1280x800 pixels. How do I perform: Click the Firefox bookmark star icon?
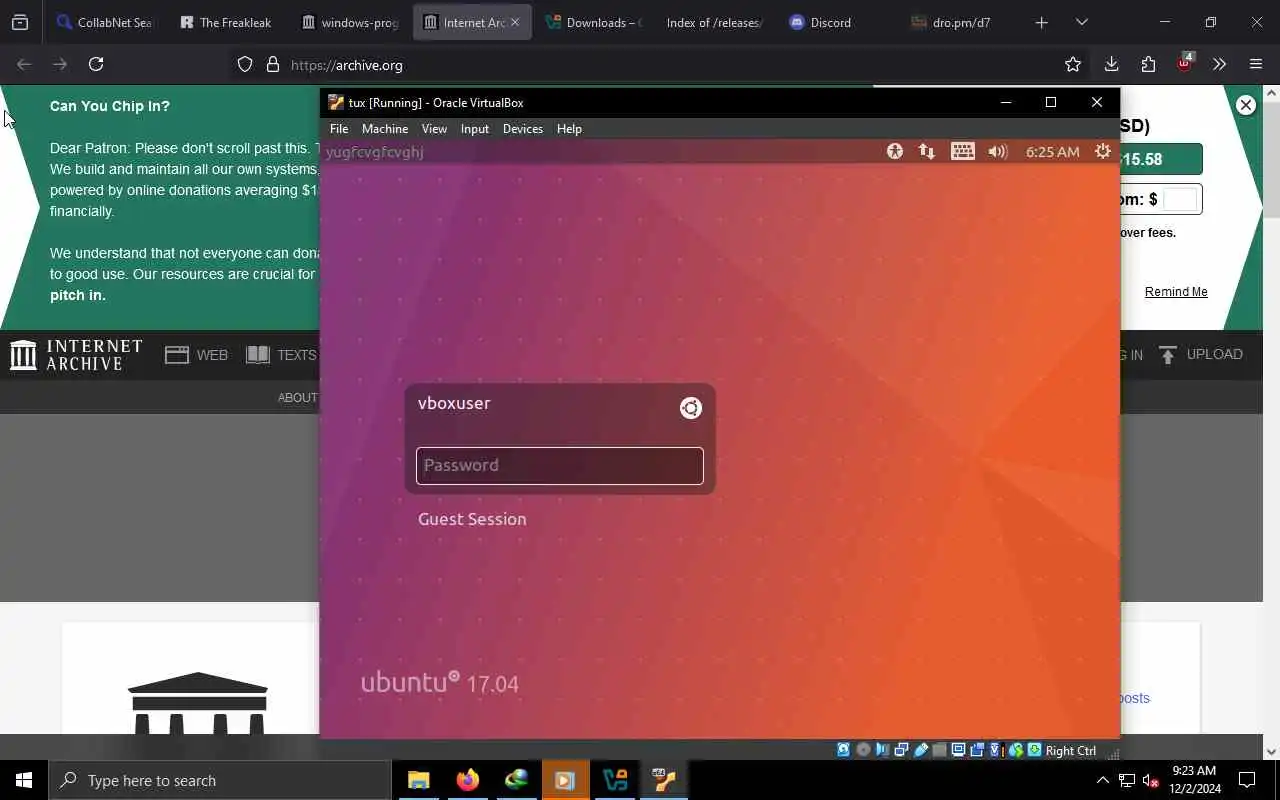point(1073,64)
